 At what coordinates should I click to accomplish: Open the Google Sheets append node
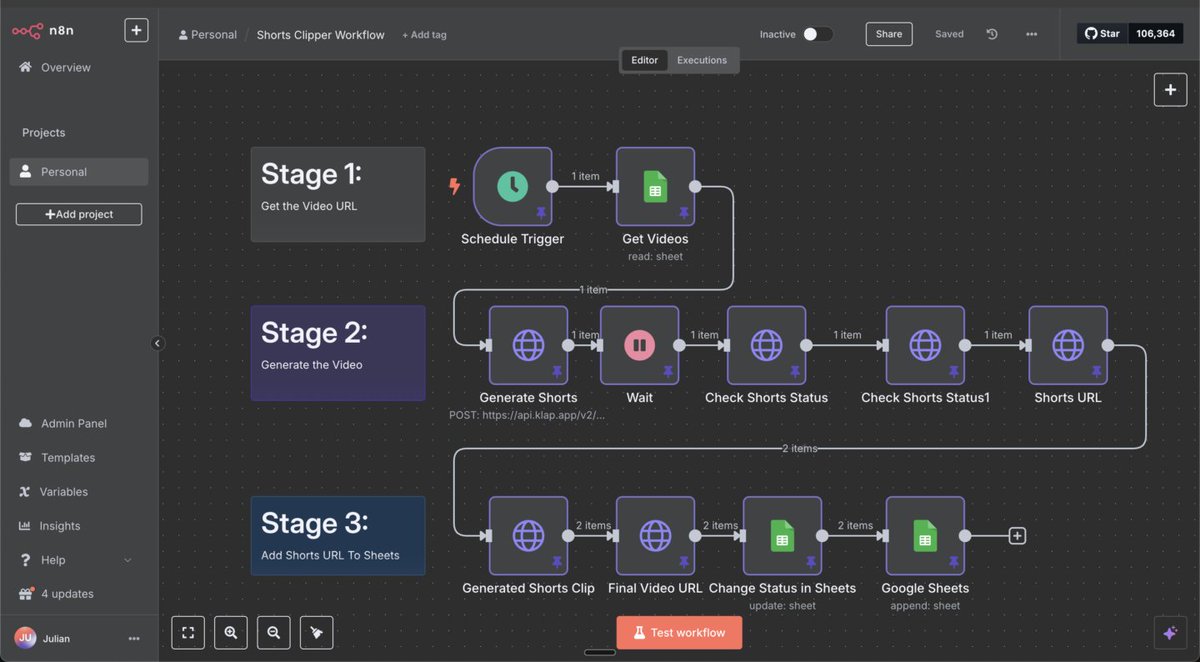[x=924, y=536]
